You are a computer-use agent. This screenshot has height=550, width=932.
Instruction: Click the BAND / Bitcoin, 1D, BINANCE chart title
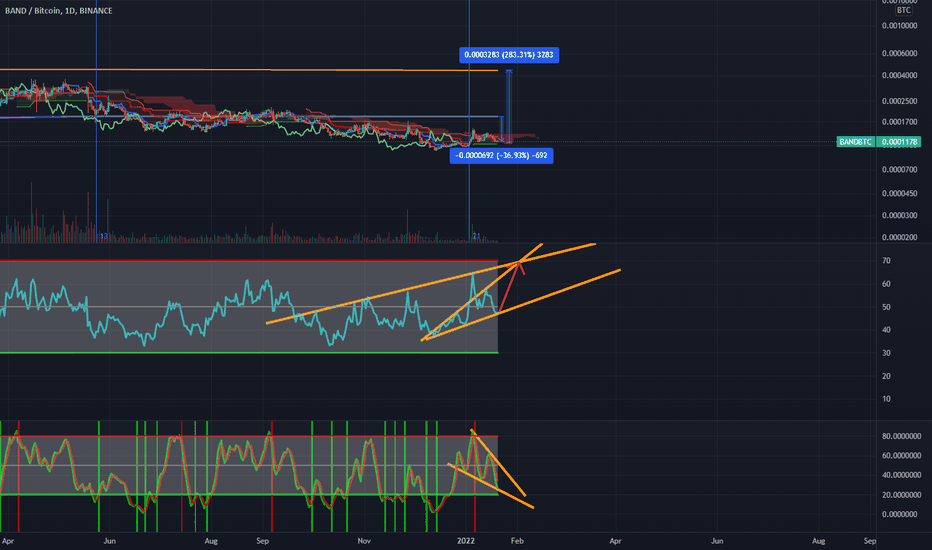(58, 11)
